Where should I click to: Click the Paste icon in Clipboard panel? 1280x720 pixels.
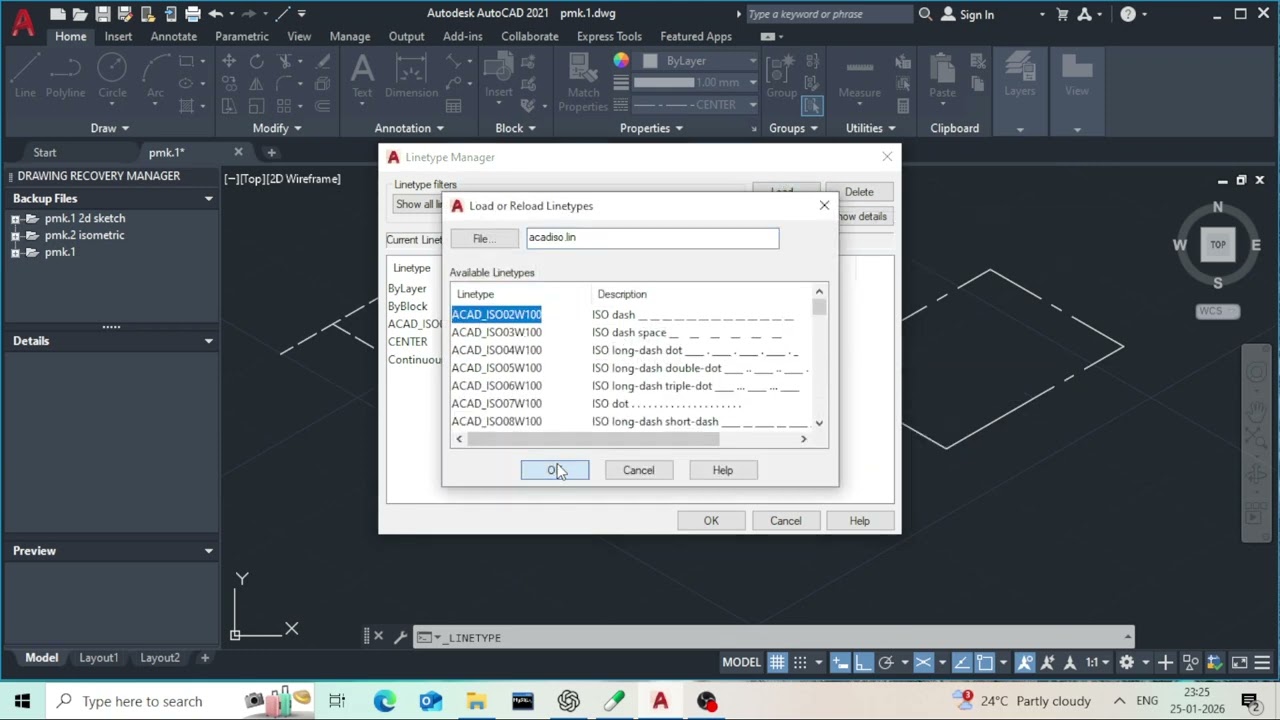942,76
